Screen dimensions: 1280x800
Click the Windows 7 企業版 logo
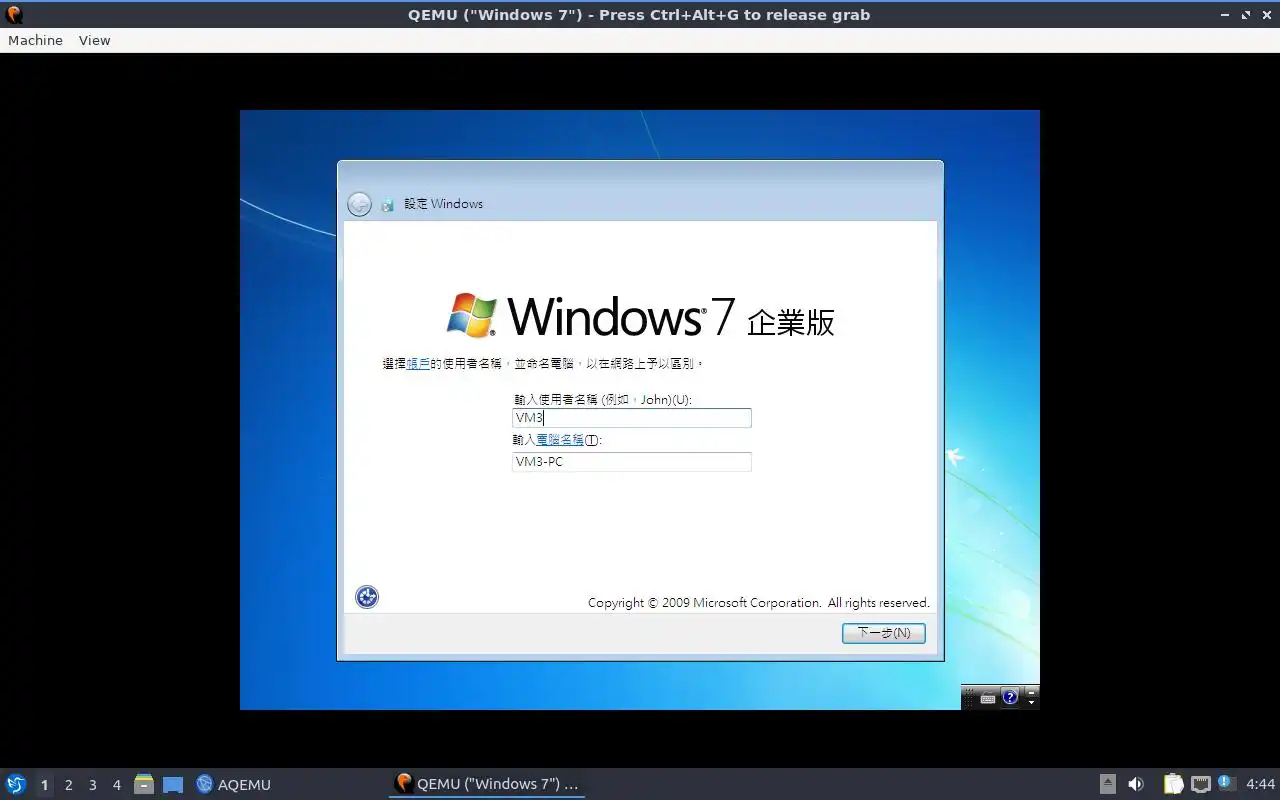[640, 315]
